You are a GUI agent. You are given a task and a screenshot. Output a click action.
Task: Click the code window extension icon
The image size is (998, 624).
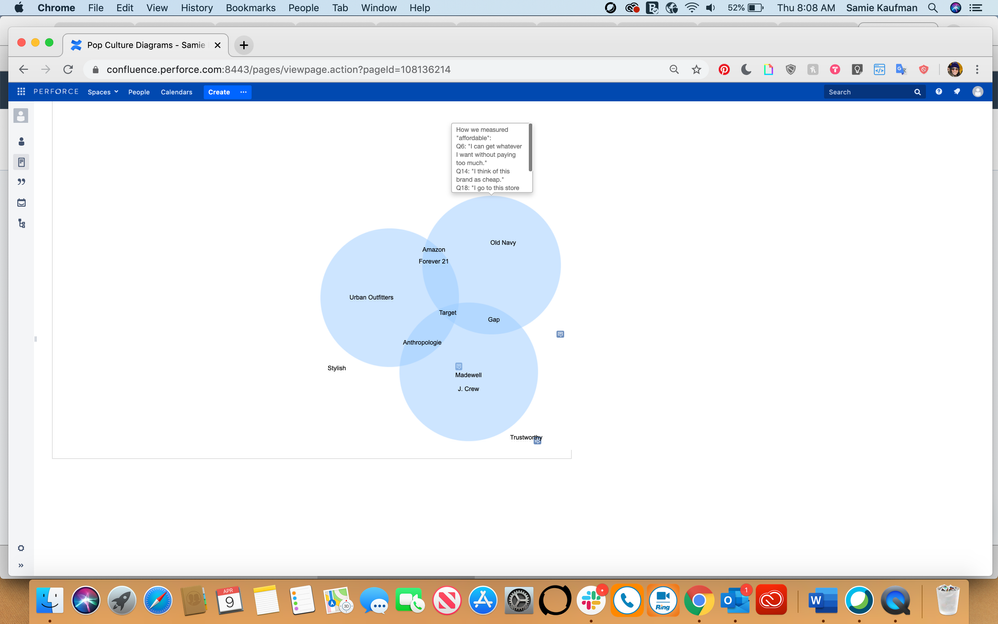[x=879, y=69]
